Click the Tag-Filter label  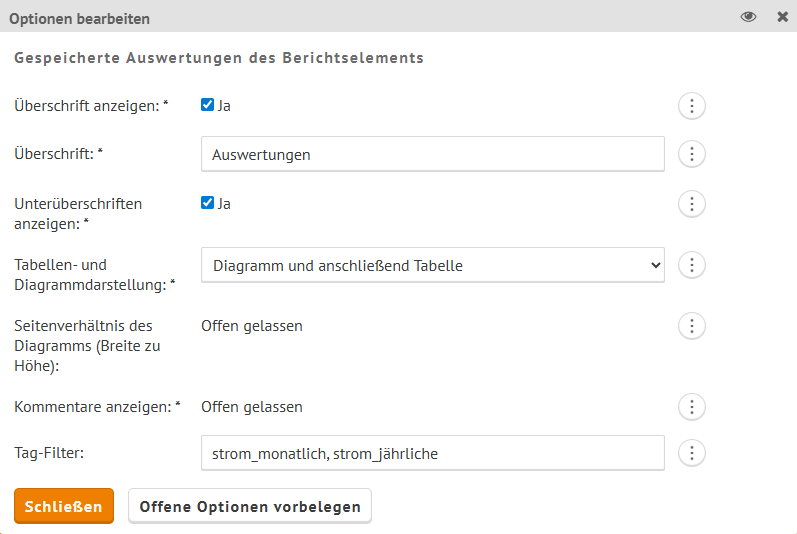(49, 452)
